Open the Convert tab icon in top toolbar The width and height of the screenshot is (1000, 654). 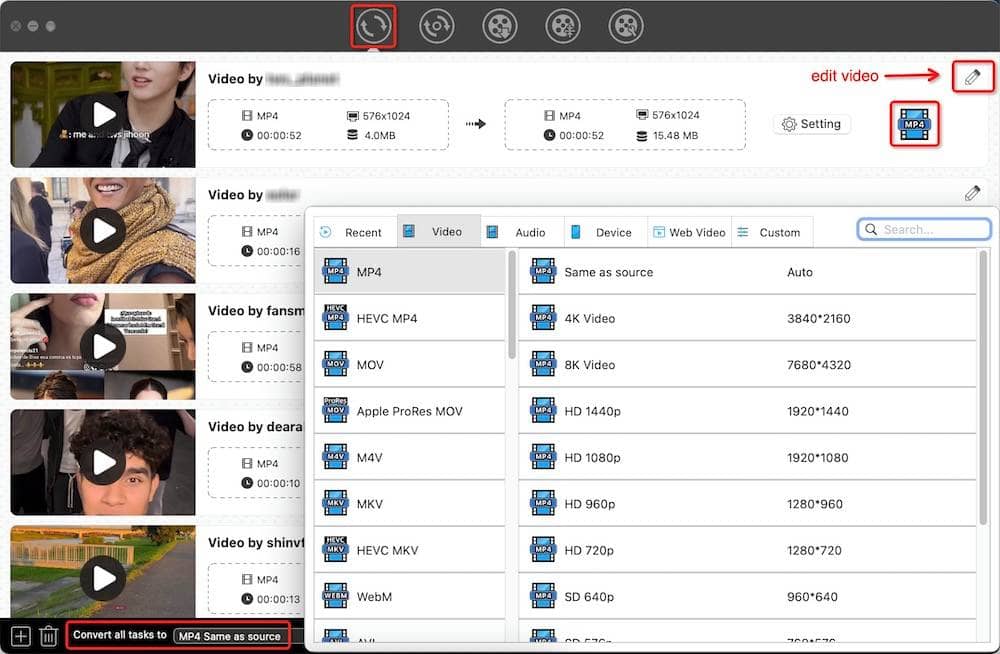[373, 26]
